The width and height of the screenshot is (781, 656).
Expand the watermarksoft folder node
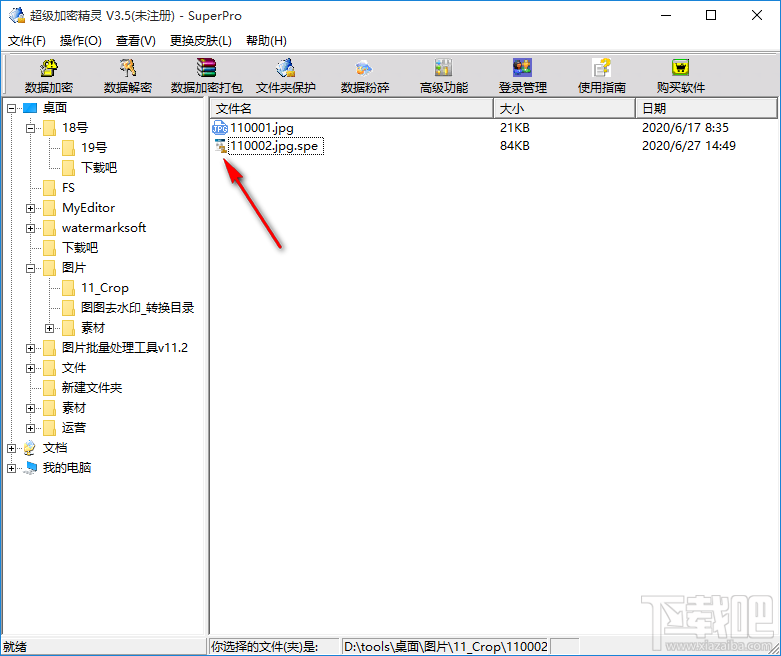point(30,228)
